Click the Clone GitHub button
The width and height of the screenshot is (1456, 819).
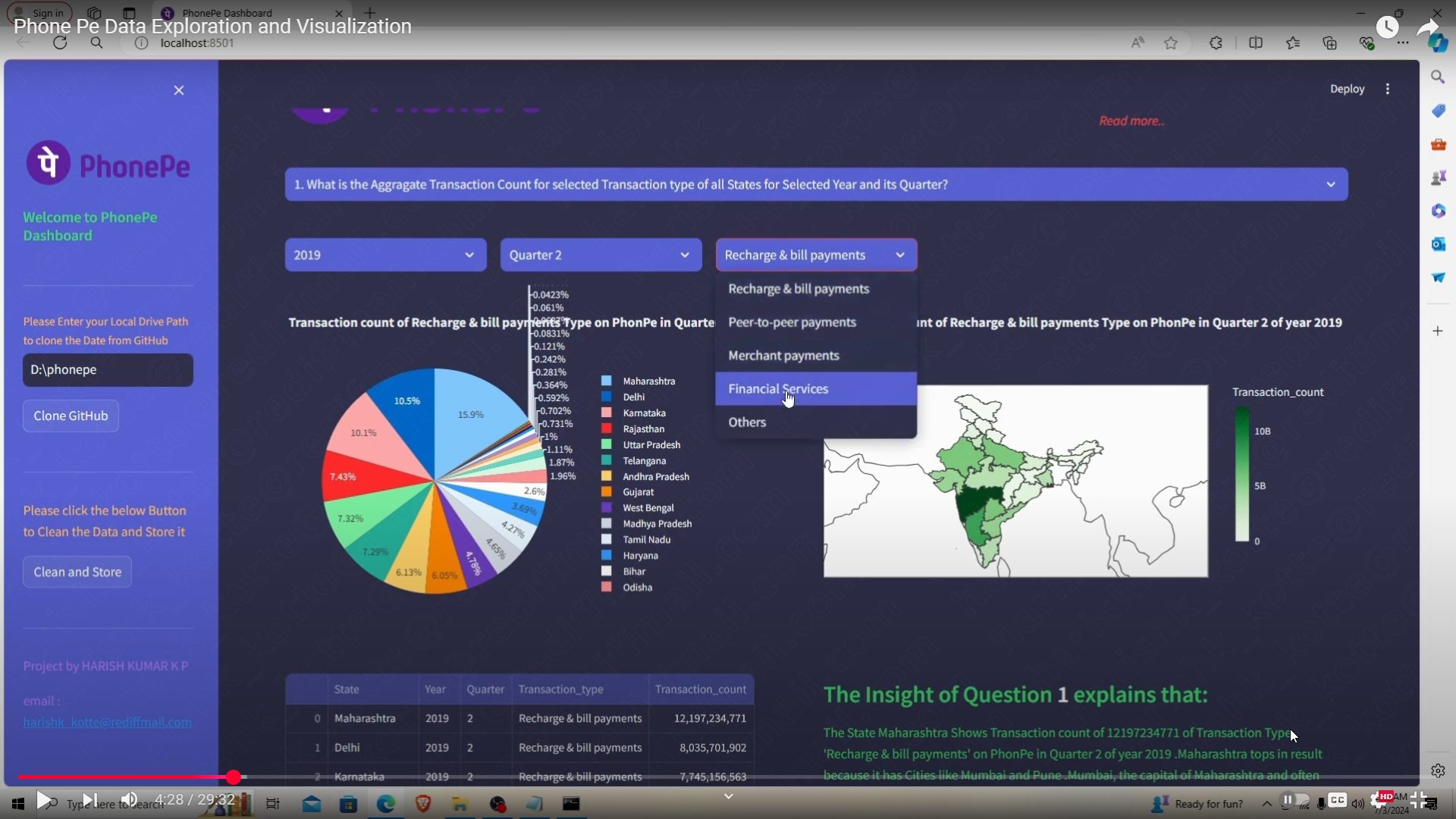click(x=71, y=416)
